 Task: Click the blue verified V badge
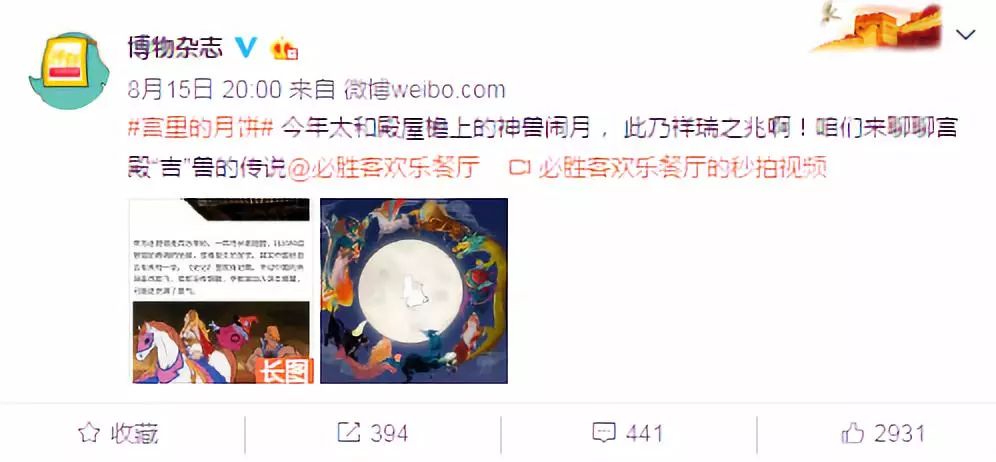tap(245, 47)
